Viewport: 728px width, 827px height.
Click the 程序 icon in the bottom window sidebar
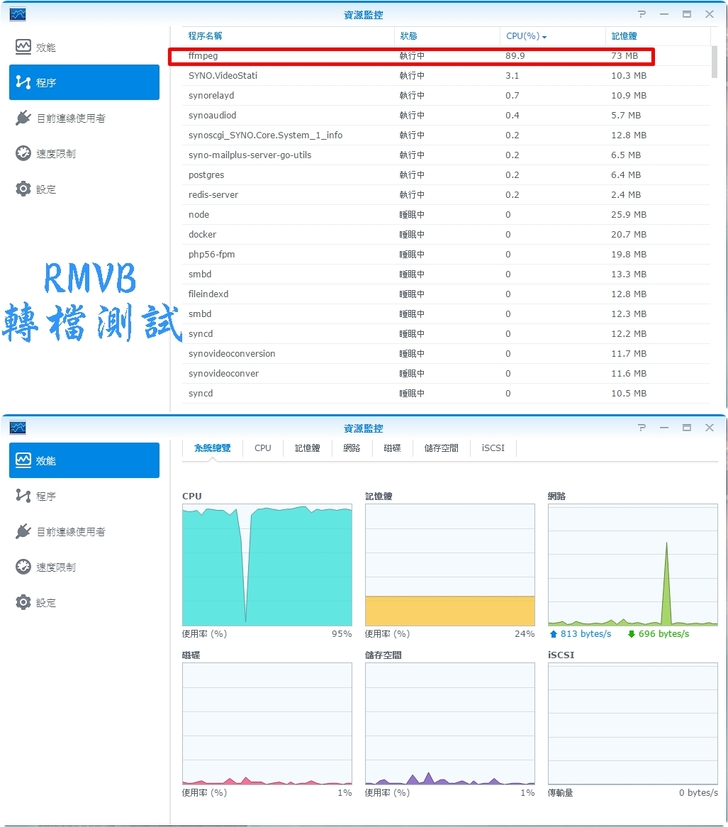pos(24,496)
